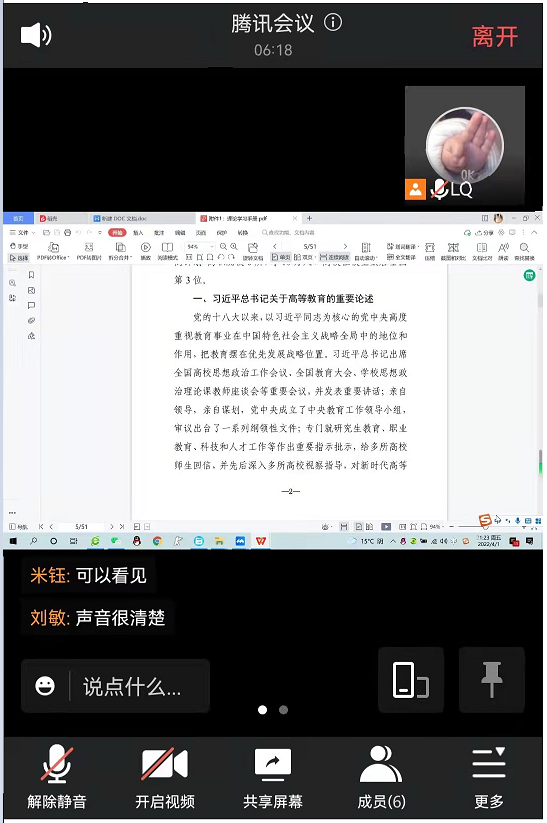
Task: Open the 文件 menu dropdown in WPS
Action: pyautogui.click(x=23, y=232)
